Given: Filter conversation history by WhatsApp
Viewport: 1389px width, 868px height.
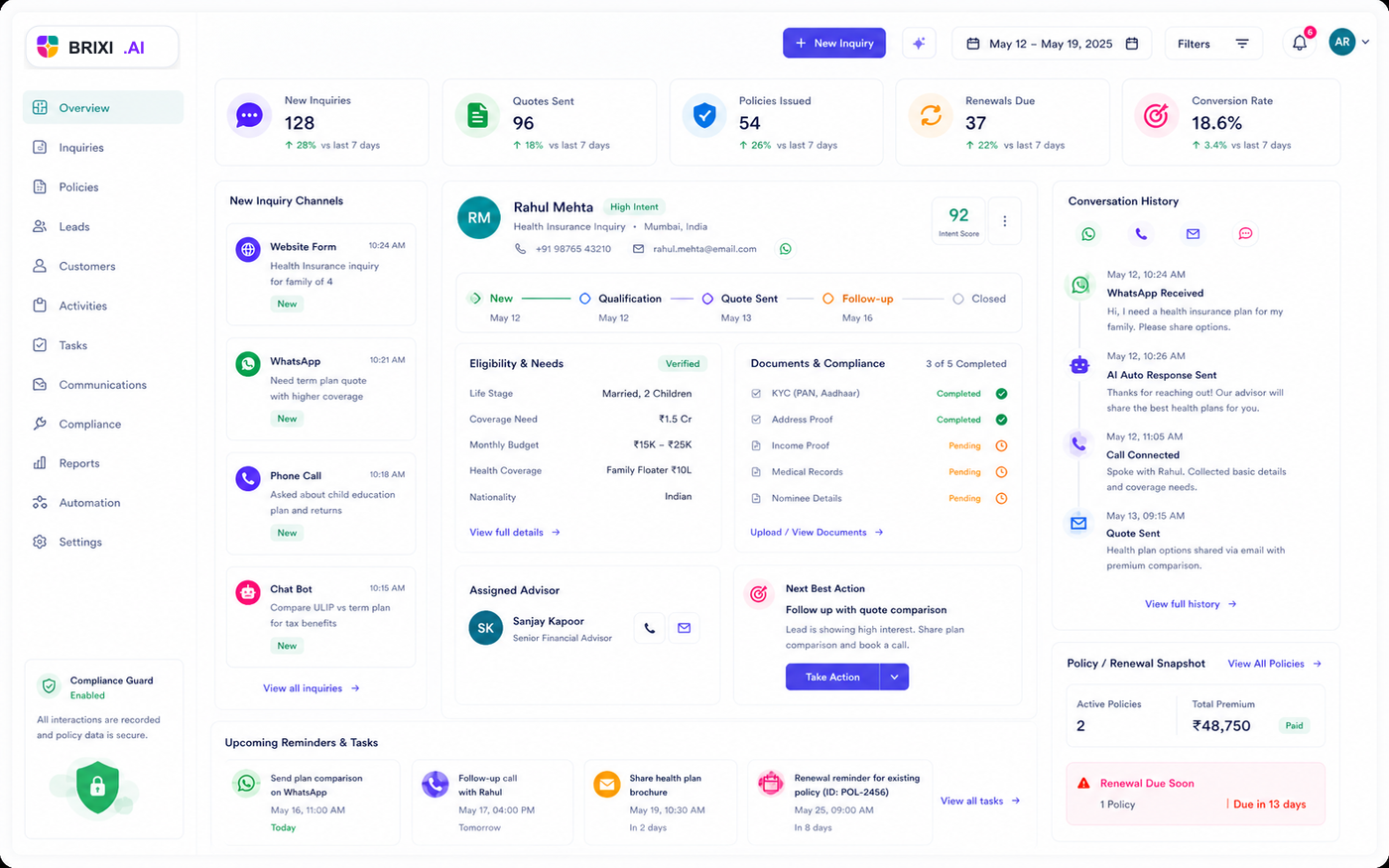Looking at the screenshot, I should pos(1088,234).
